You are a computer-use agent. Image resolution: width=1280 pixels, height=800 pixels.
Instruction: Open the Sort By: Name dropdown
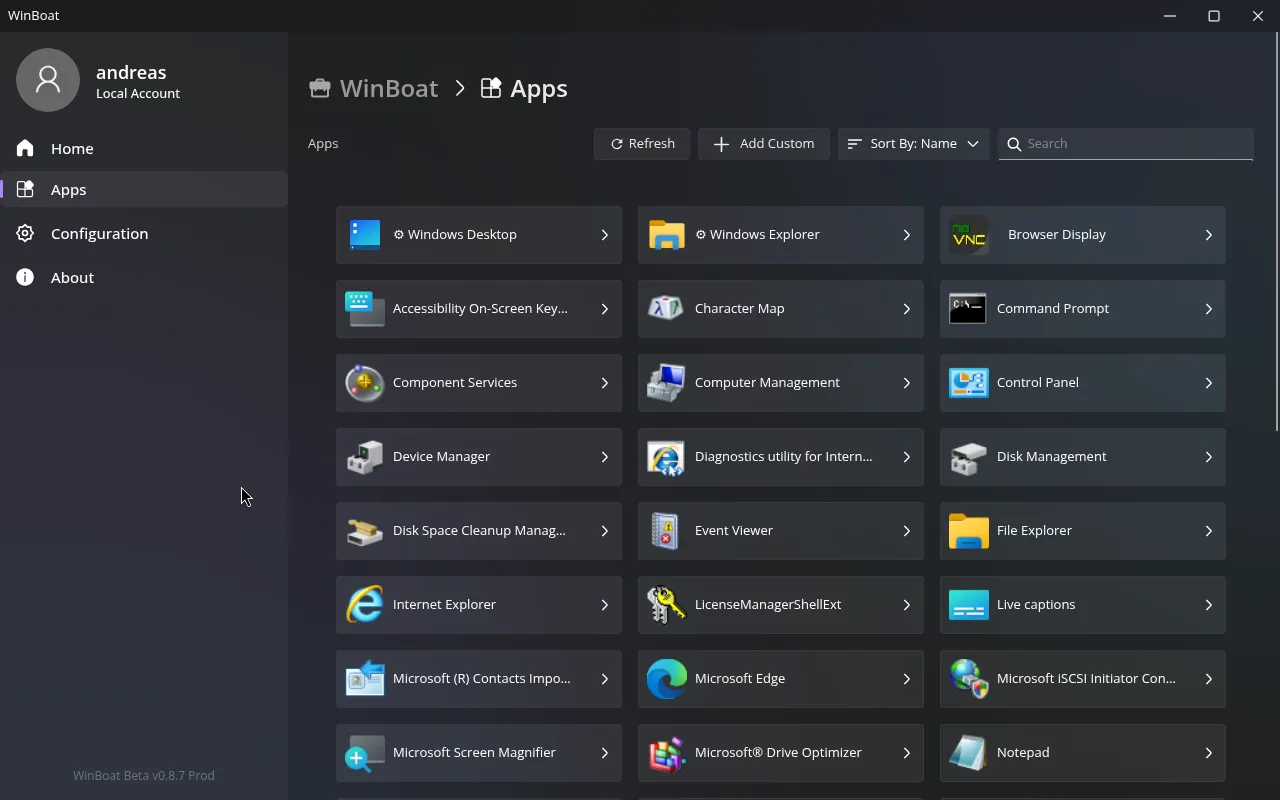[x=913, y=144]
